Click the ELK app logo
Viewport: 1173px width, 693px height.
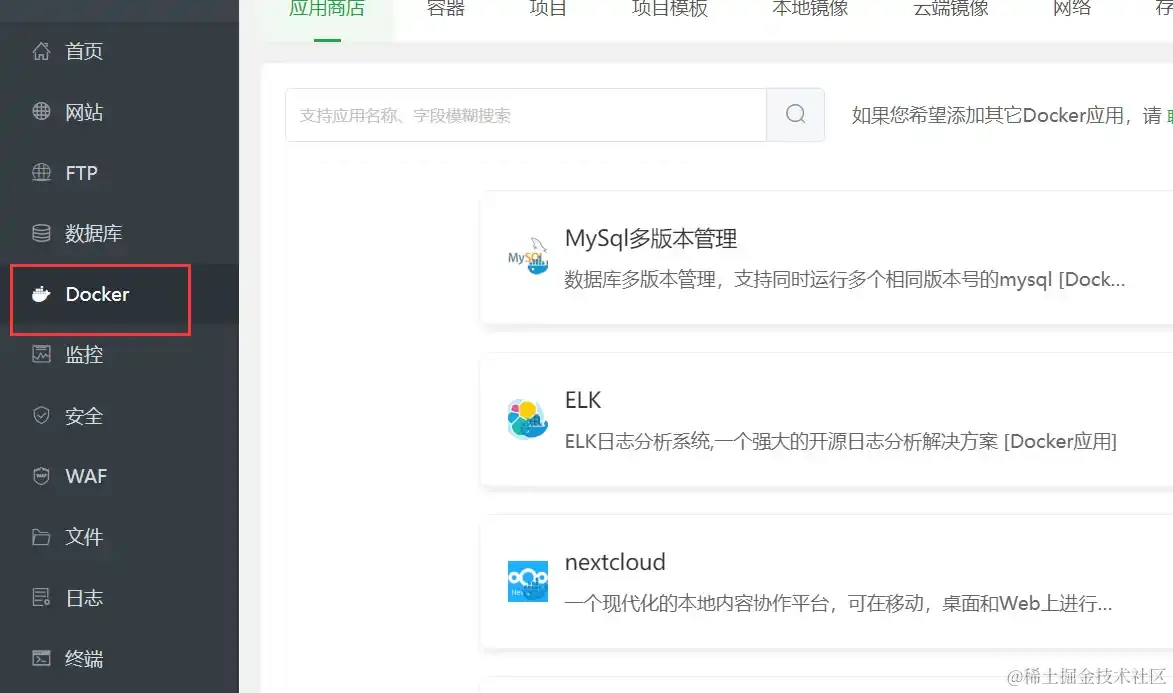(528, 419)
